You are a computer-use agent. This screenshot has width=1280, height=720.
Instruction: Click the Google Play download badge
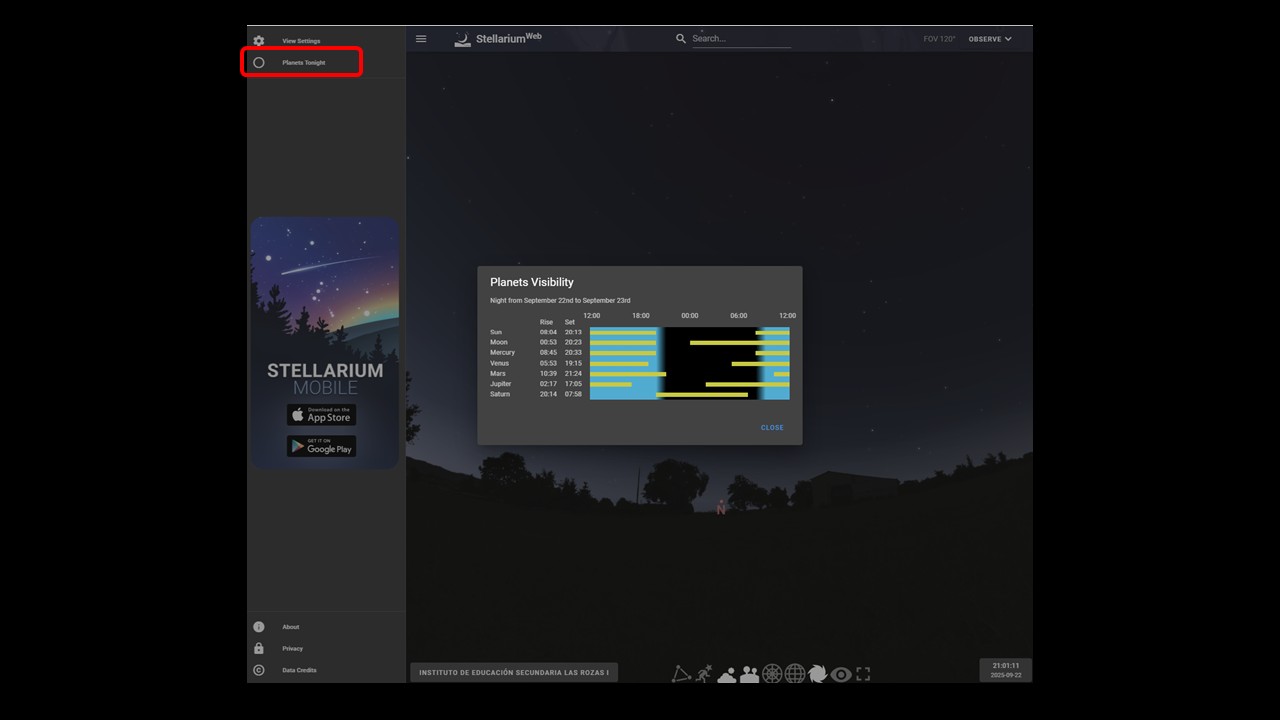321,446
